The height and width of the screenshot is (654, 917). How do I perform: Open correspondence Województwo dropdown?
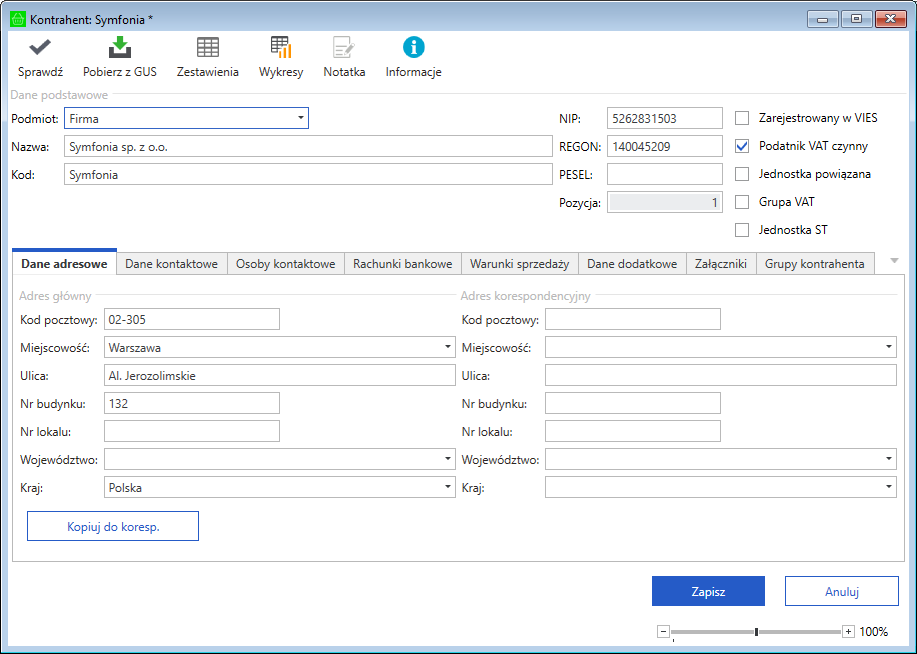[888, 459]
